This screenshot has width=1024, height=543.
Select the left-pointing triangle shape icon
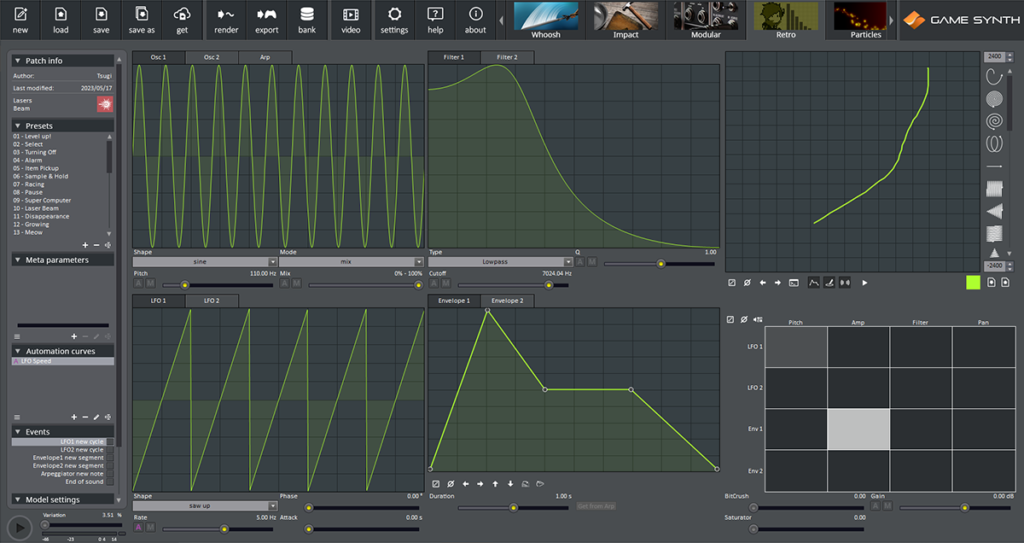(x=994, y=211)
